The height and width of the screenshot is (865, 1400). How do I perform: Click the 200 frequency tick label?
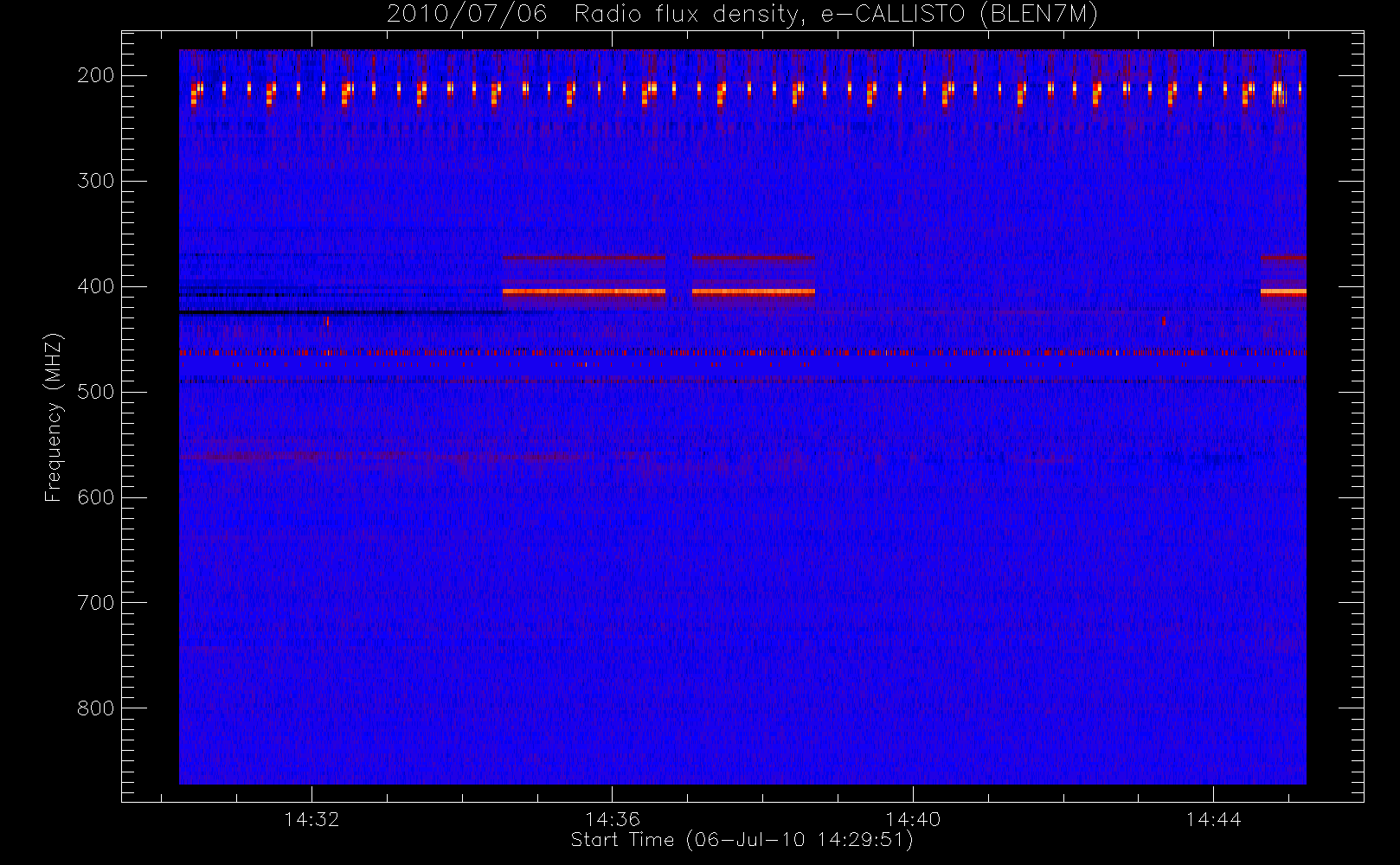pyautogui.click(x=95, y=75)
